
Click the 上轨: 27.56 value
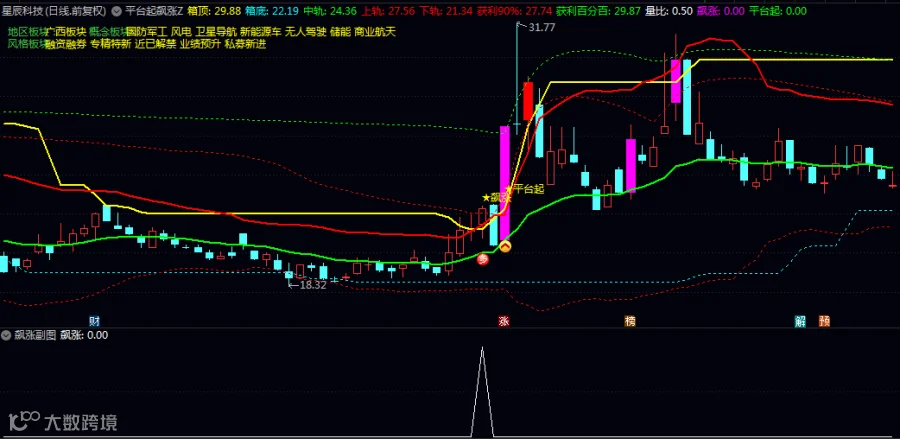pyautogui.click(x=390, y=11)
